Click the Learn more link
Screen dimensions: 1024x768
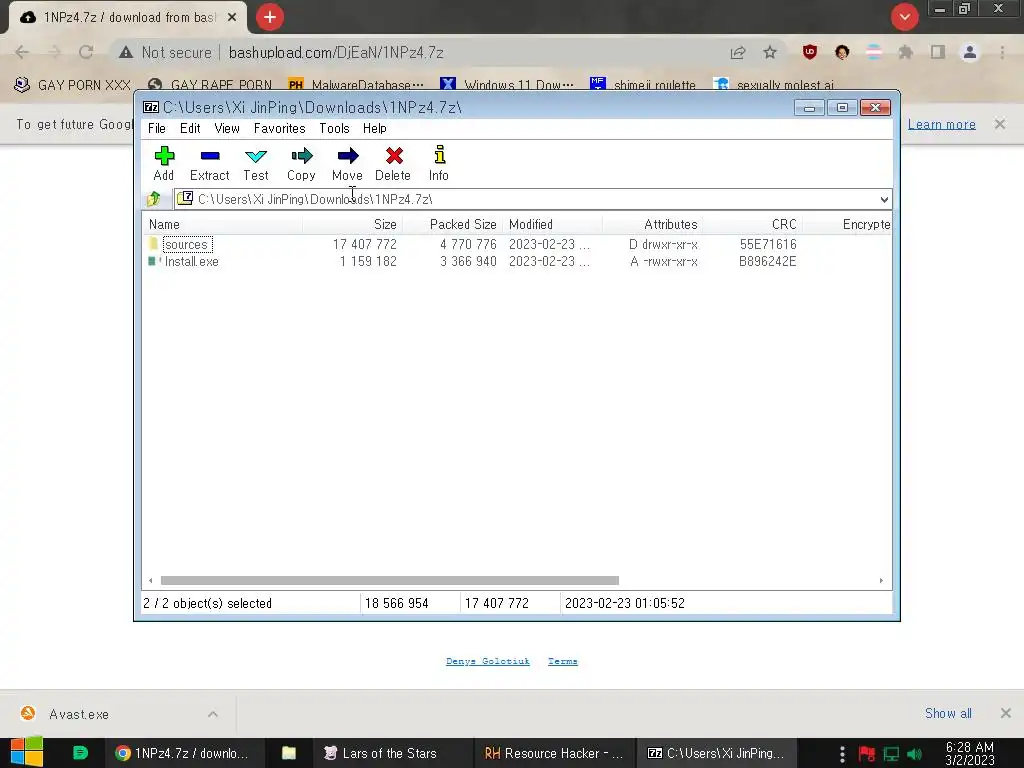[942, 124]
